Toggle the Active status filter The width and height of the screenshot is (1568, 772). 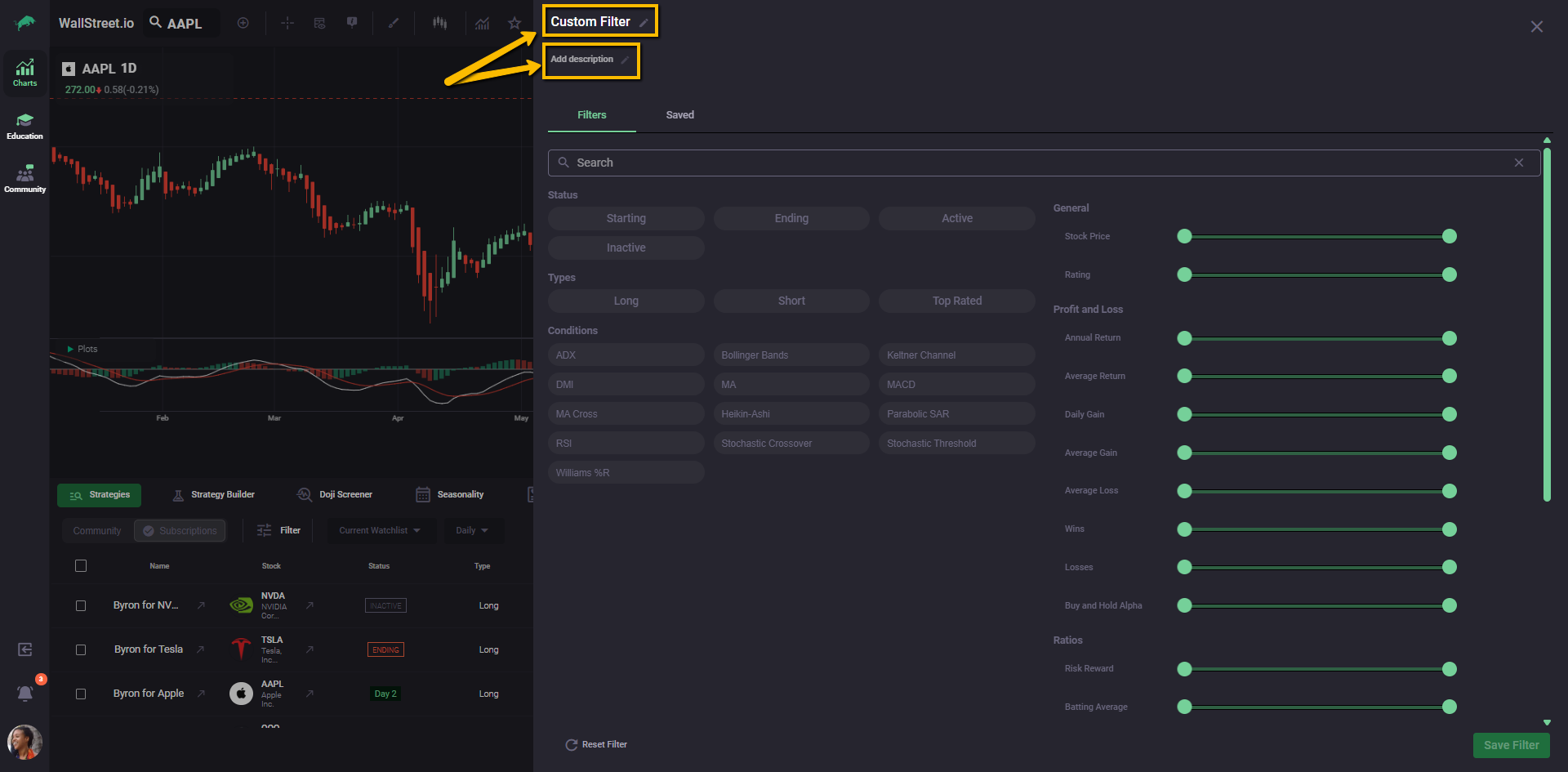pyautogui.click(x=956, y=218)
